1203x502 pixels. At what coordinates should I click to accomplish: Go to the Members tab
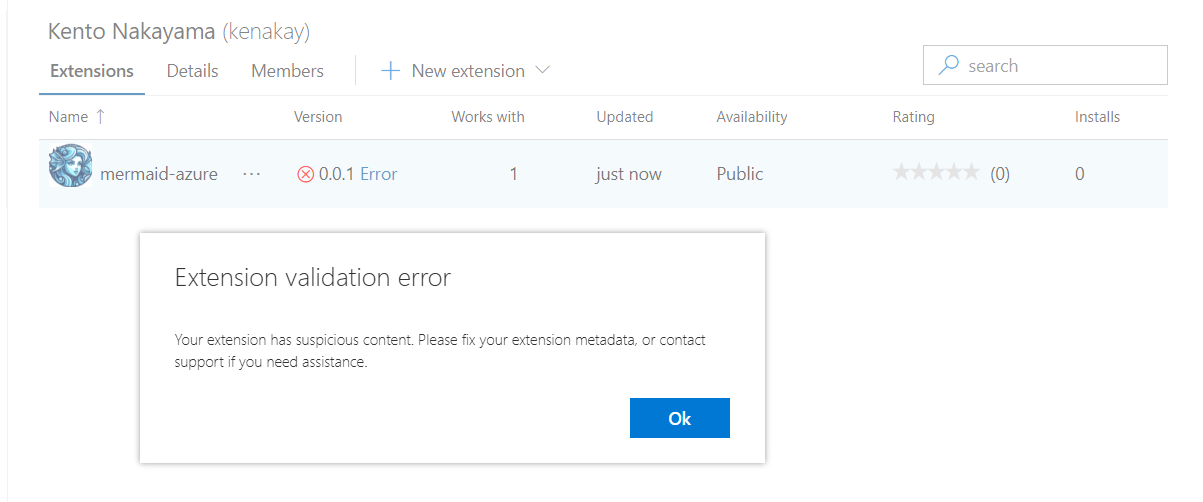click(287, 71)
